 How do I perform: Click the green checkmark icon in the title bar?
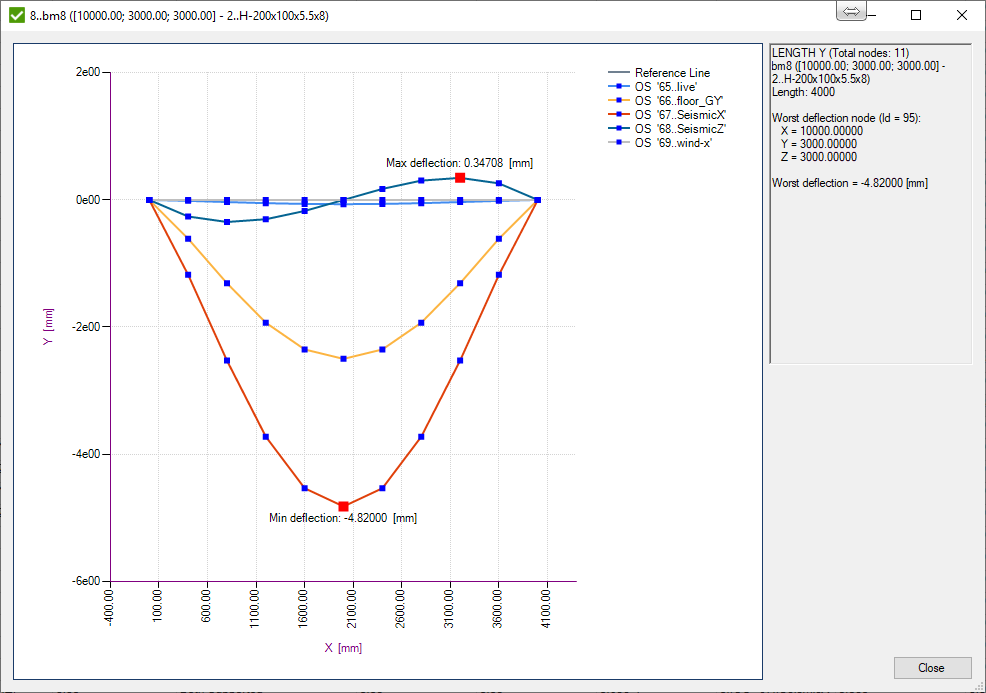17,15
